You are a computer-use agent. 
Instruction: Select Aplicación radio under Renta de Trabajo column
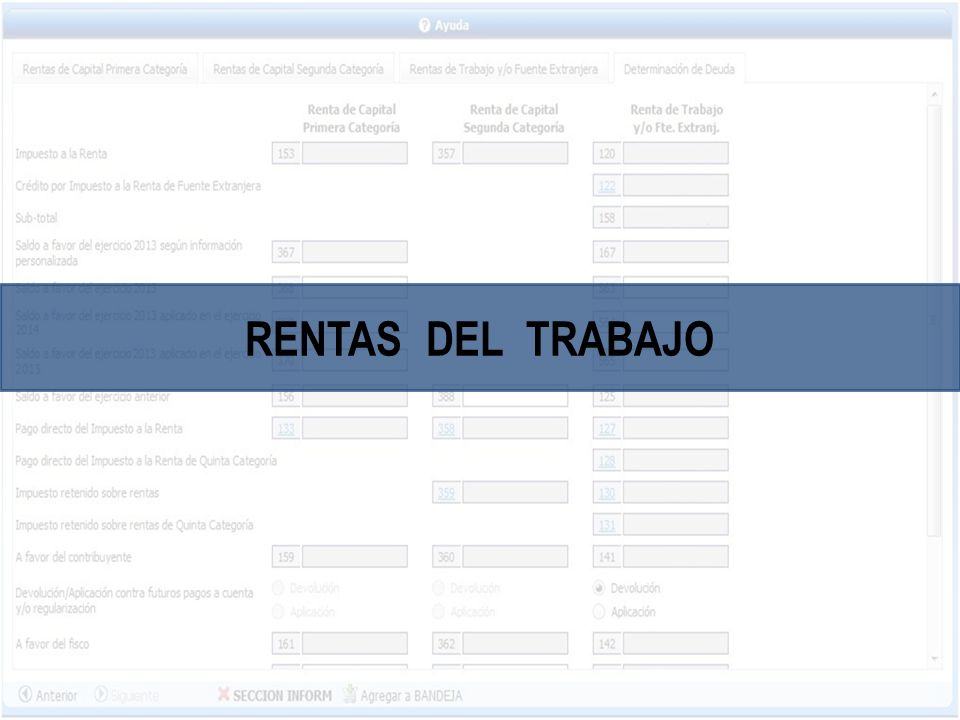click(599, 612)
